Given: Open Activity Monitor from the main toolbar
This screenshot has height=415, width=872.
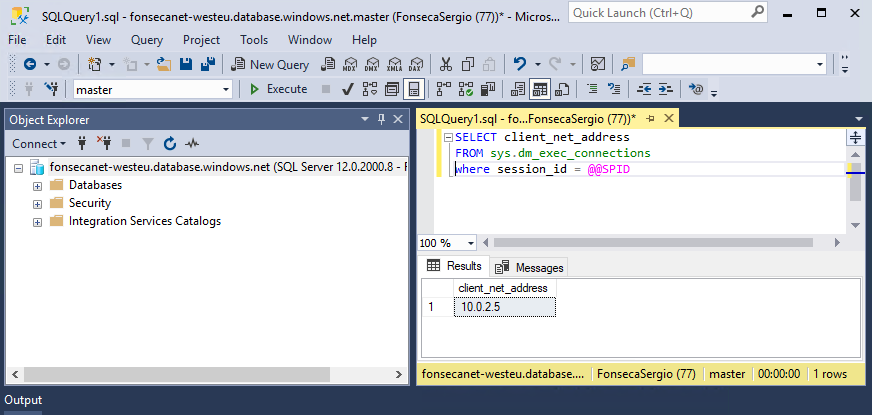Looking at the screenshot, I should pos(598,65).
